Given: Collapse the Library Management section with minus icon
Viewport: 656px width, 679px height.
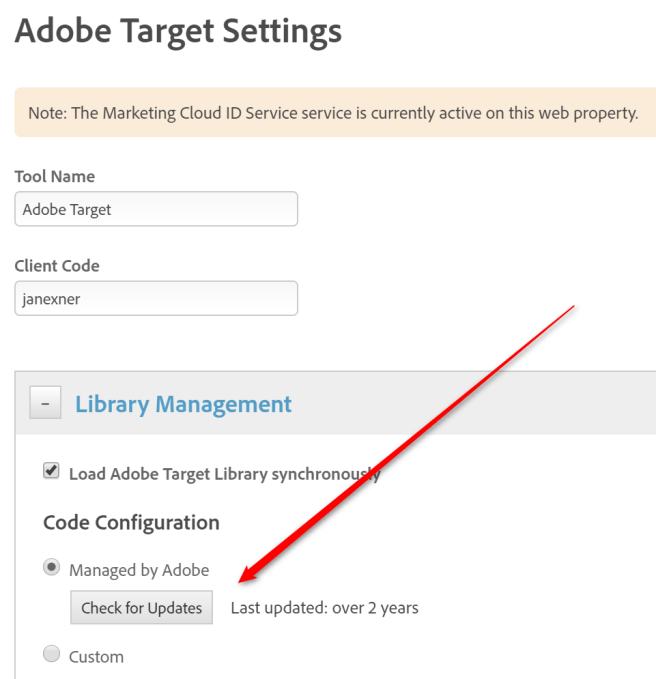Looking at the screenshot, I should (45, 404).
